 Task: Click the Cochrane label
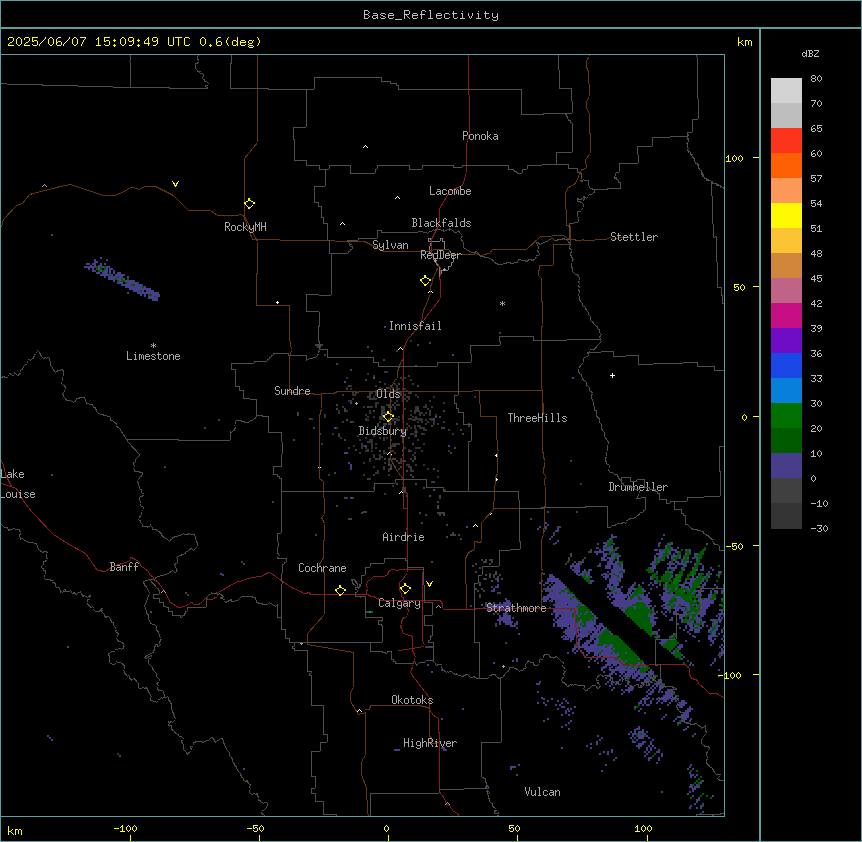pos(322,568)
